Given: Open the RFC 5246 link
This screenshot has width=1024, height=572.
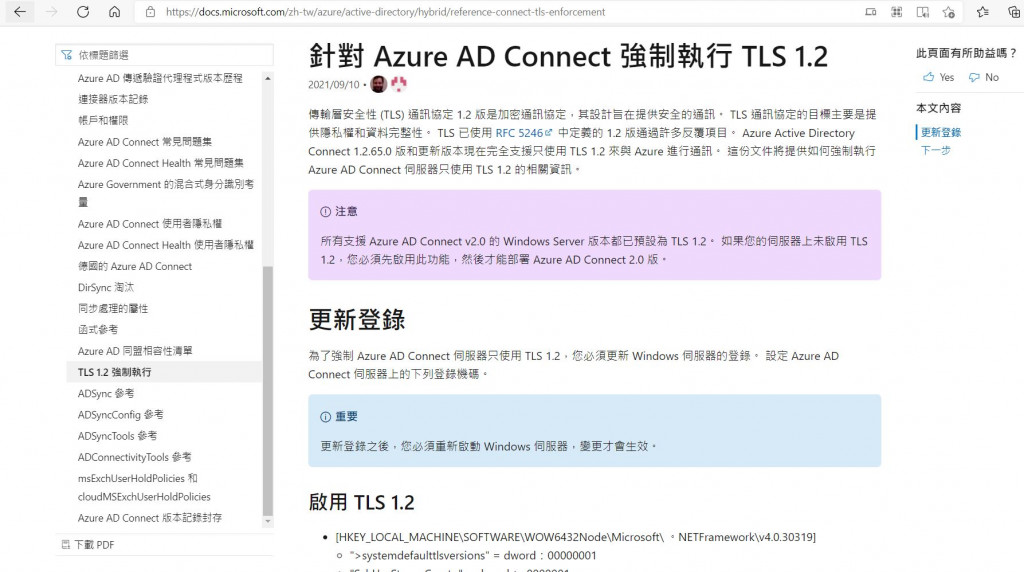Looking at the screenshot, I should coord(523,133).
